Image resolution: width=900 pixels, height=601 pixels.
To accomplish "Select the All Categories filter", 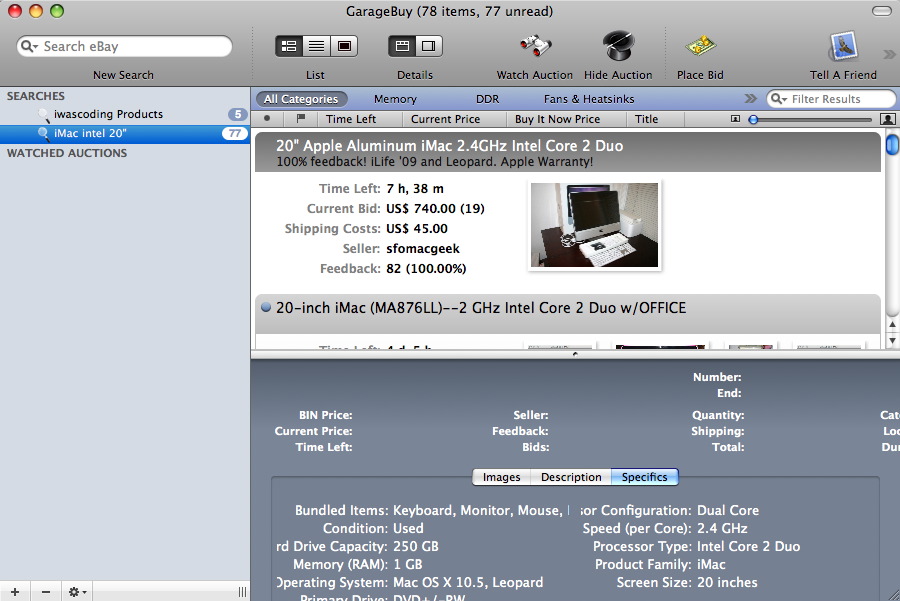I will 301,99.
